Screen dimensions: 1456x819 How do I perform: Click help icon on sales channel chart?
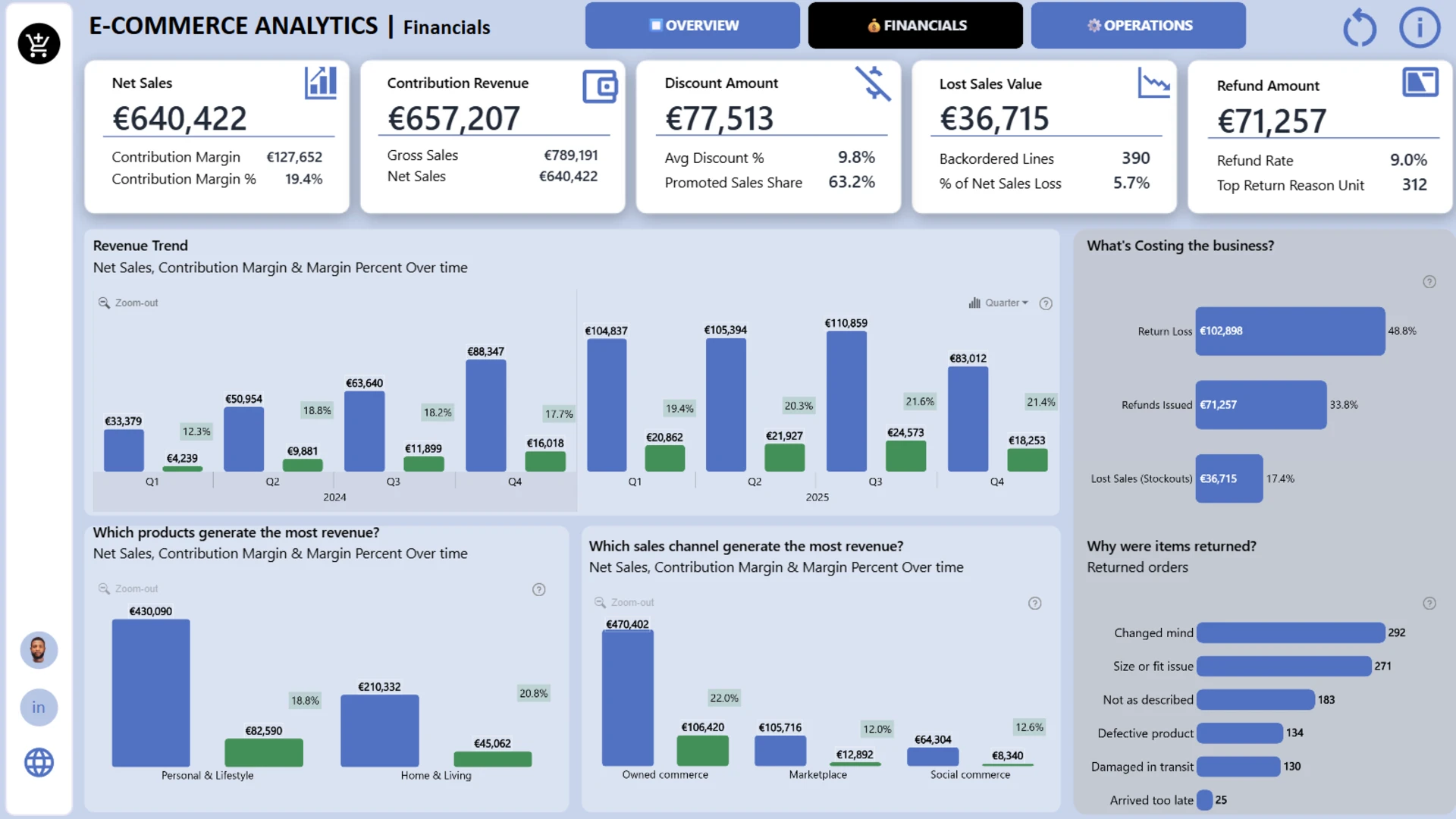tap(1035, 603)
